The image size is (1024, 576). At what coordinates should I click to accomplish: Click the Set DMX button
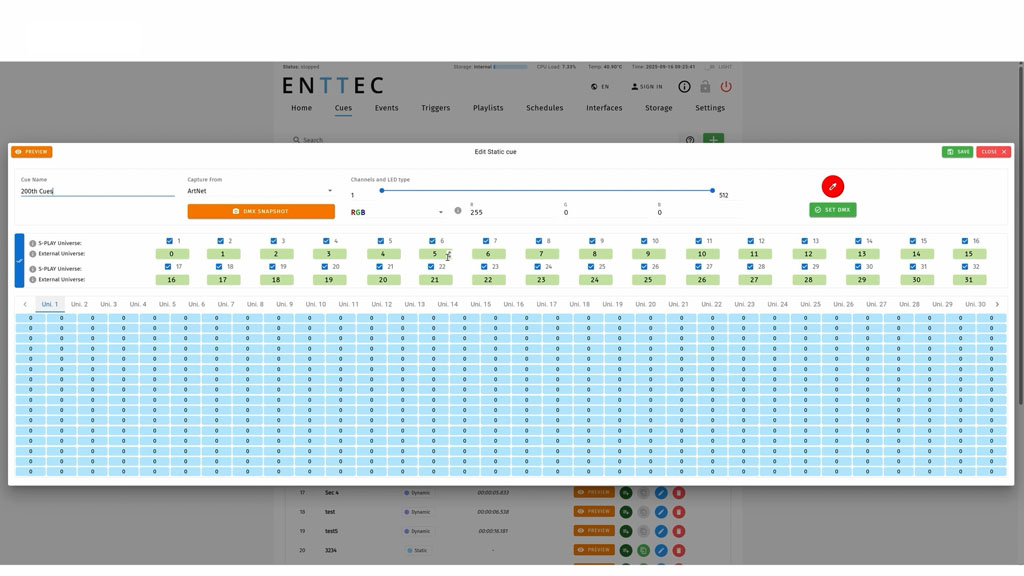(832, 210)
